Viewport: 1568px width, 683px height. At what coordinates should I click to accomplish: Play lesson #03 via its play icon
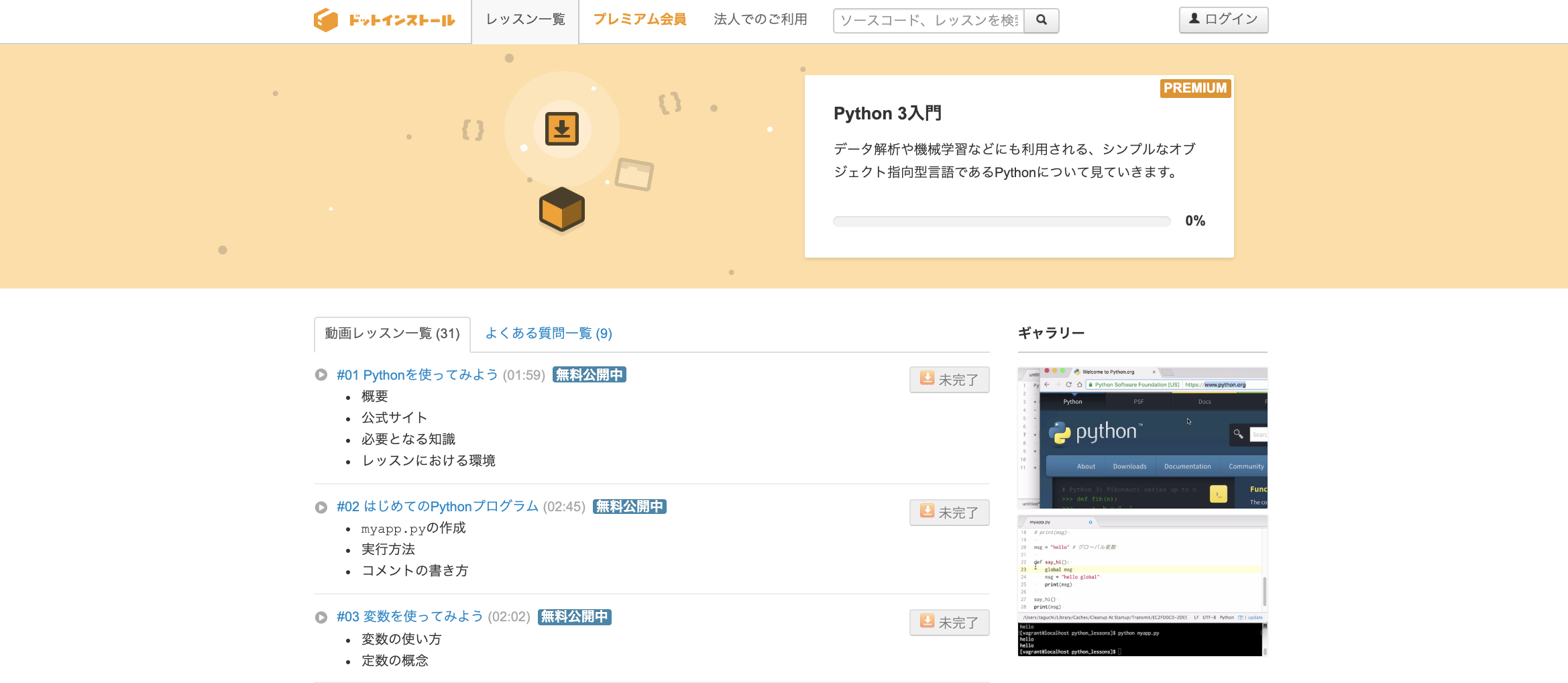321,617
